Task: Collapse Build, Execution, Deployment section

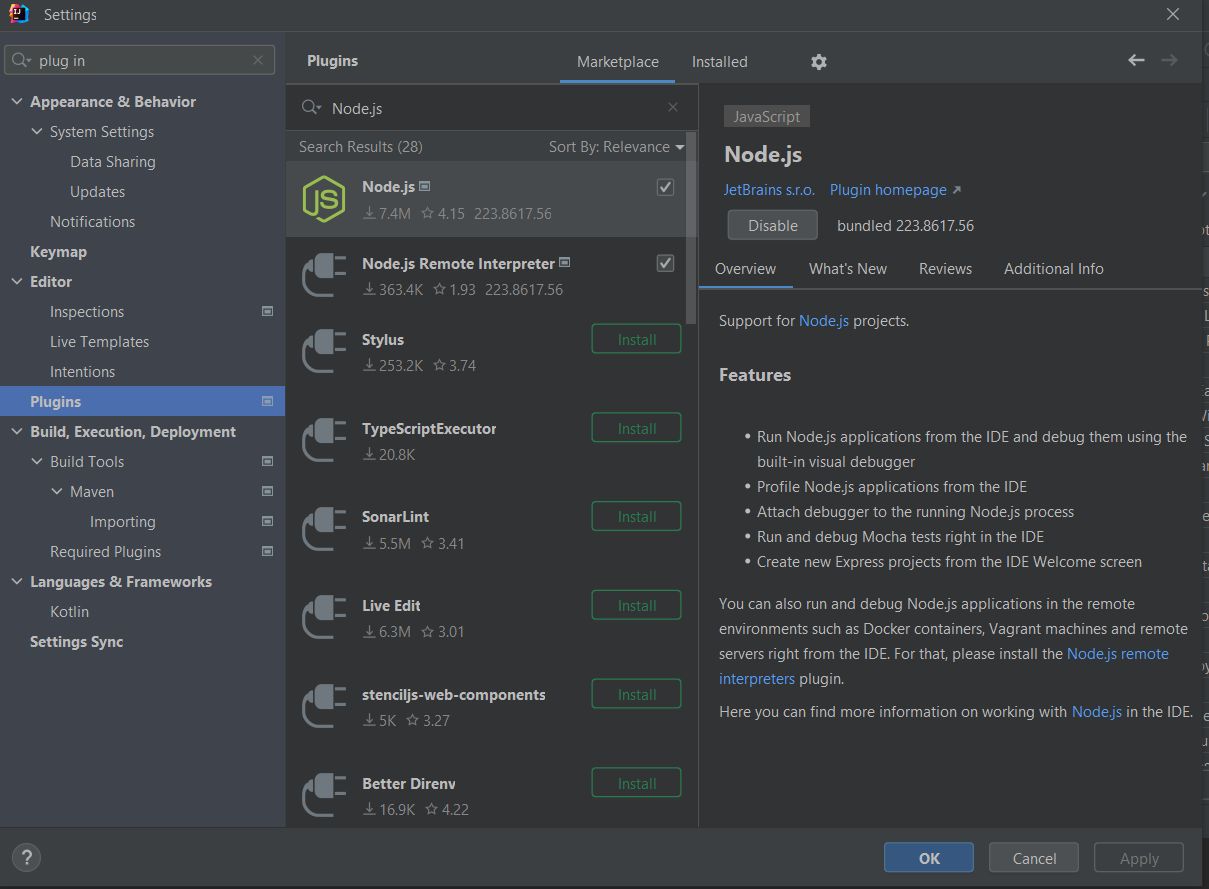Action: click(x=16, y=432)
